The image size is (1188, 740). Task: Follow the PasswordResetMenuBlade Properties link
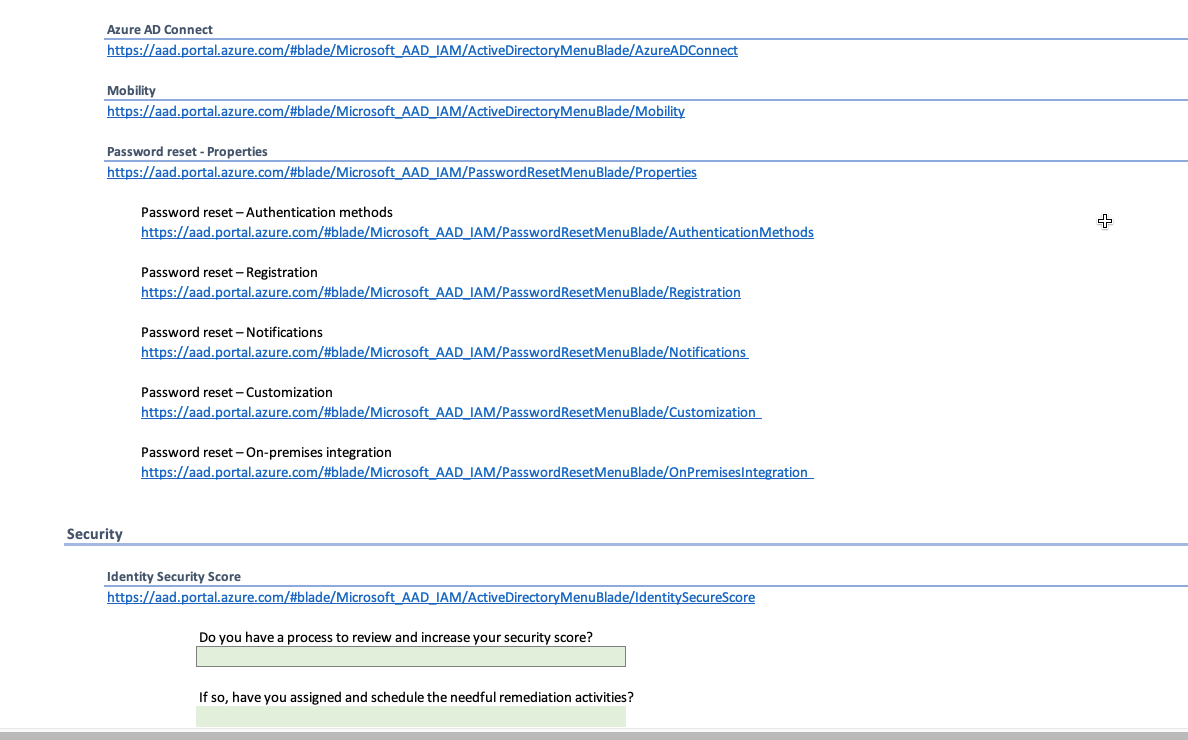click(401, 172)
